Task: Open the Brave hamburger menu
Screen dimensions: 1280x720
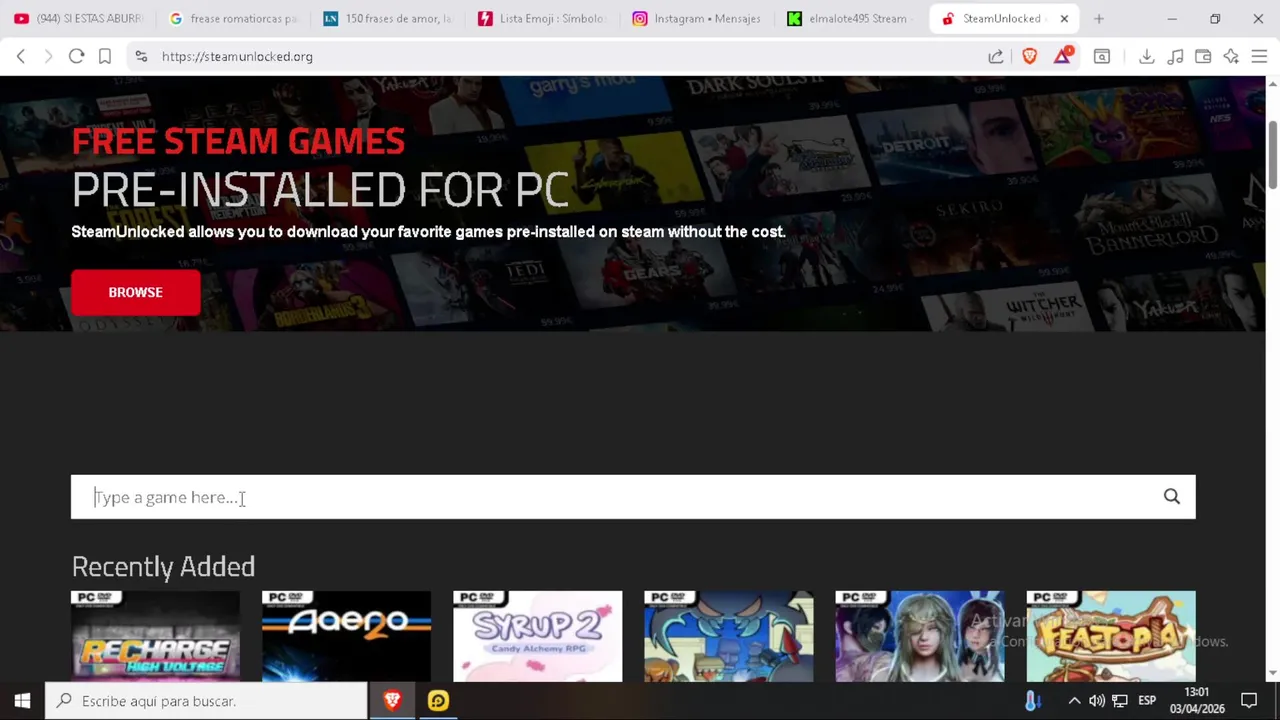Action: pos(1259,57)
